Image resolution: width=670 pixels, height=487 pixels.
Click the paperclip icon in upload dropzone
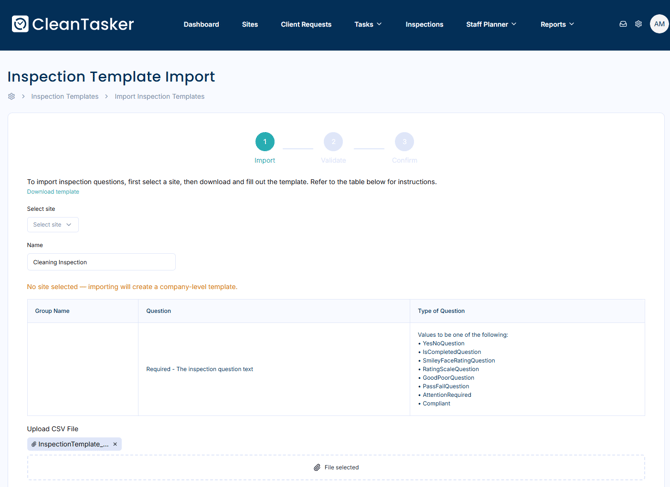tap(317, 468)
